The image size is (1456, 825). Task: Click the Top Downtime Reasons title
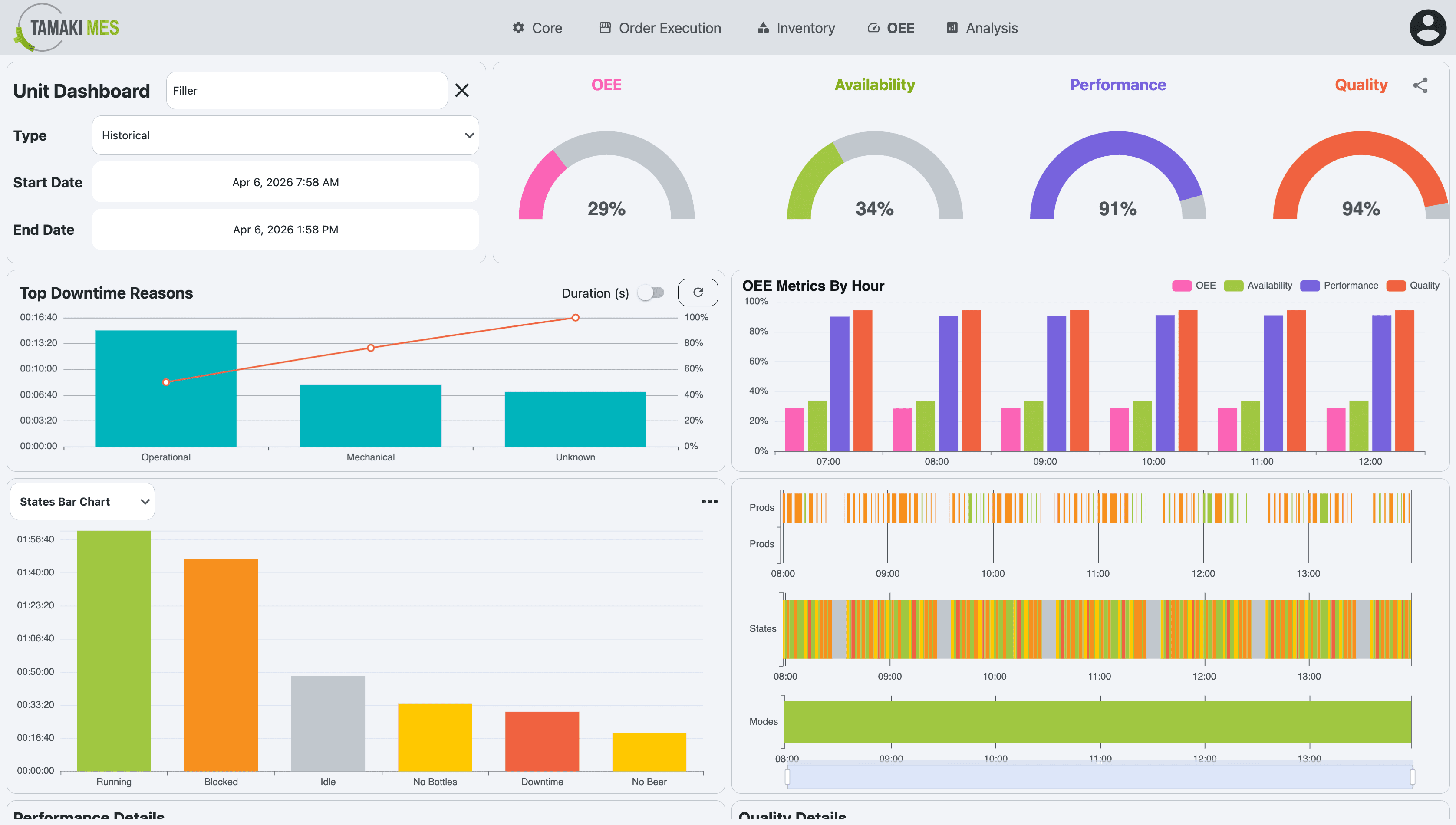[x=106, y=293]
